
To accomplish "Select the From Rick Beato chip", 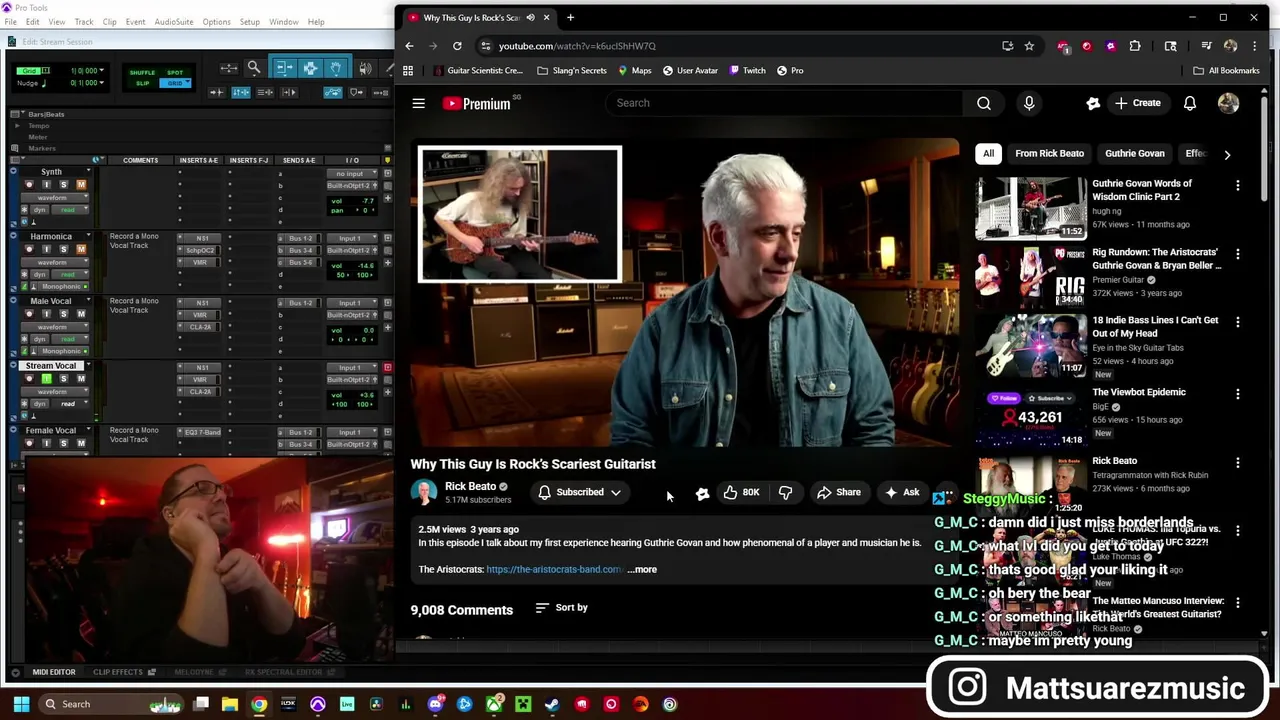I will [x=1049, y=154].
